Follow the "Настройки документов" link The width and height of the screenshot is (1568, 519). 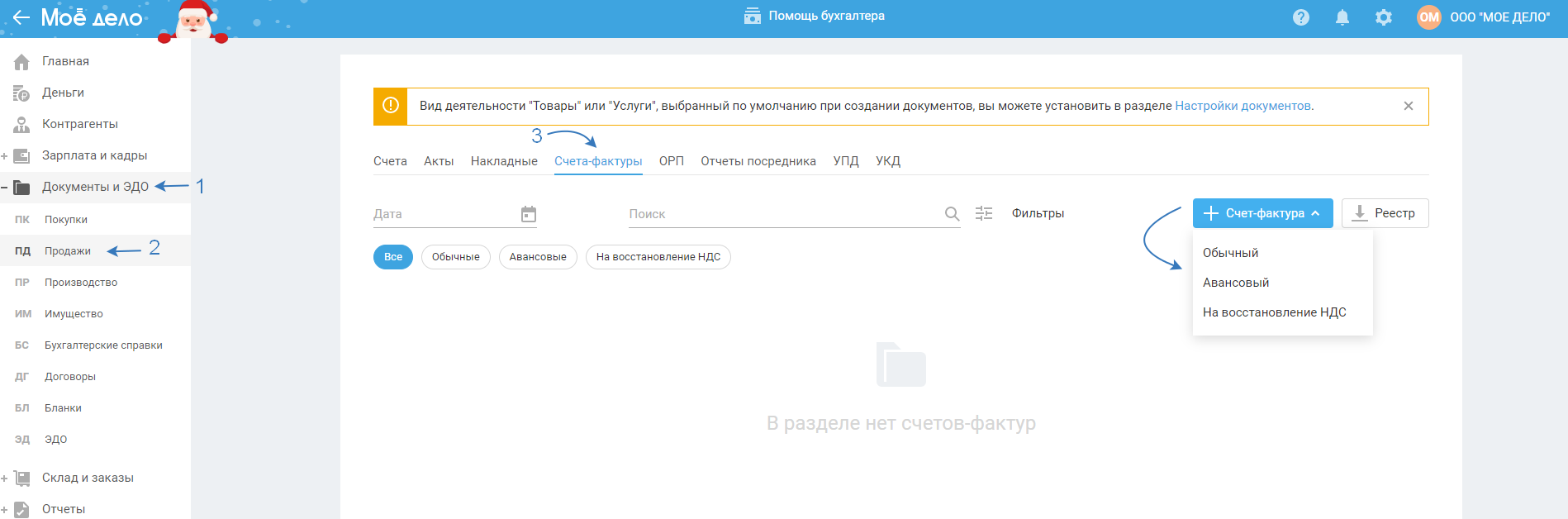1243,106
